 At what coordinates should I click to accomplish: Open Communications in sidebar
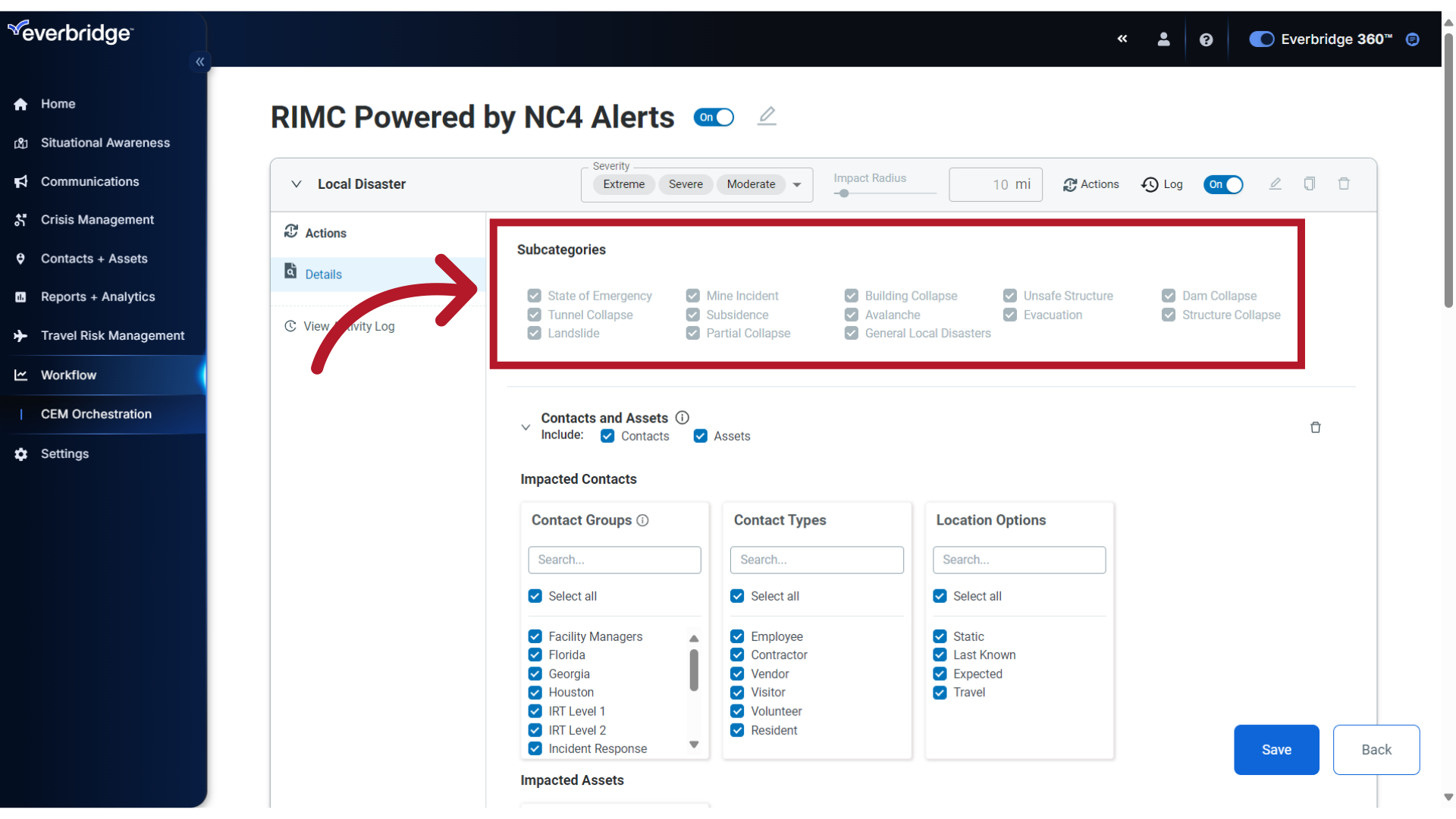(x=89, y=181)
